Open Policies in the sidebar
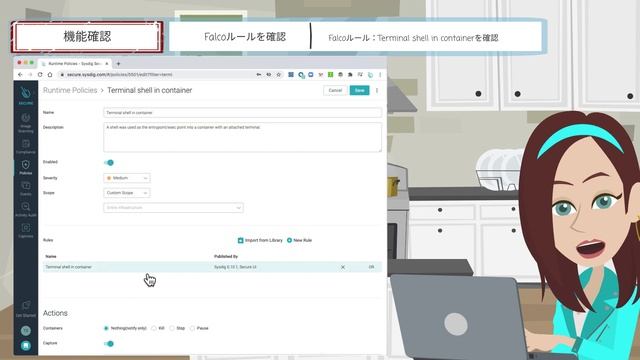This screenshot has width=640, height=360. [x=26, y=167]
